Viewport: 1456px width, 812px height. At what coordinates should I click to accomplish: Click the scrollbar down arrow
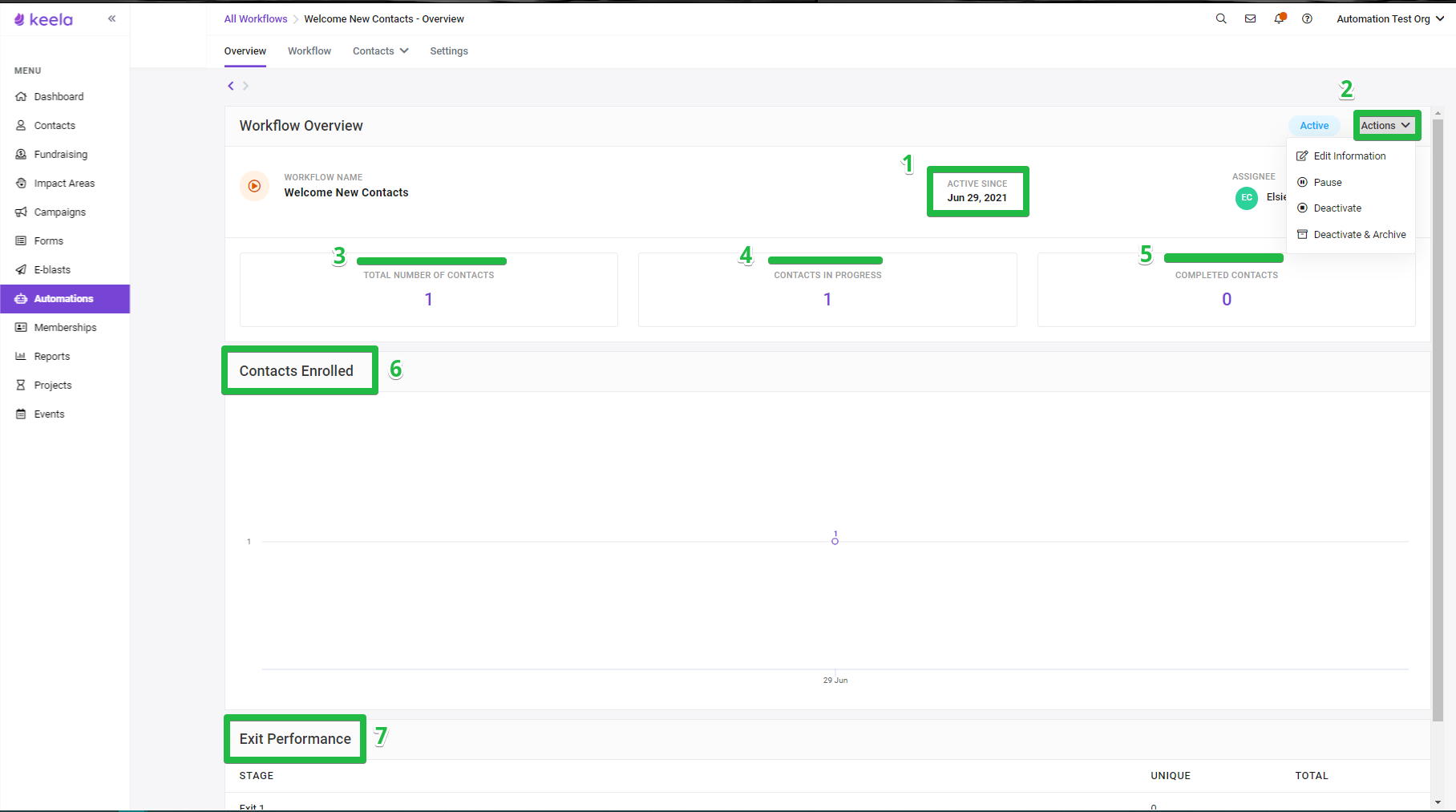1438,802
